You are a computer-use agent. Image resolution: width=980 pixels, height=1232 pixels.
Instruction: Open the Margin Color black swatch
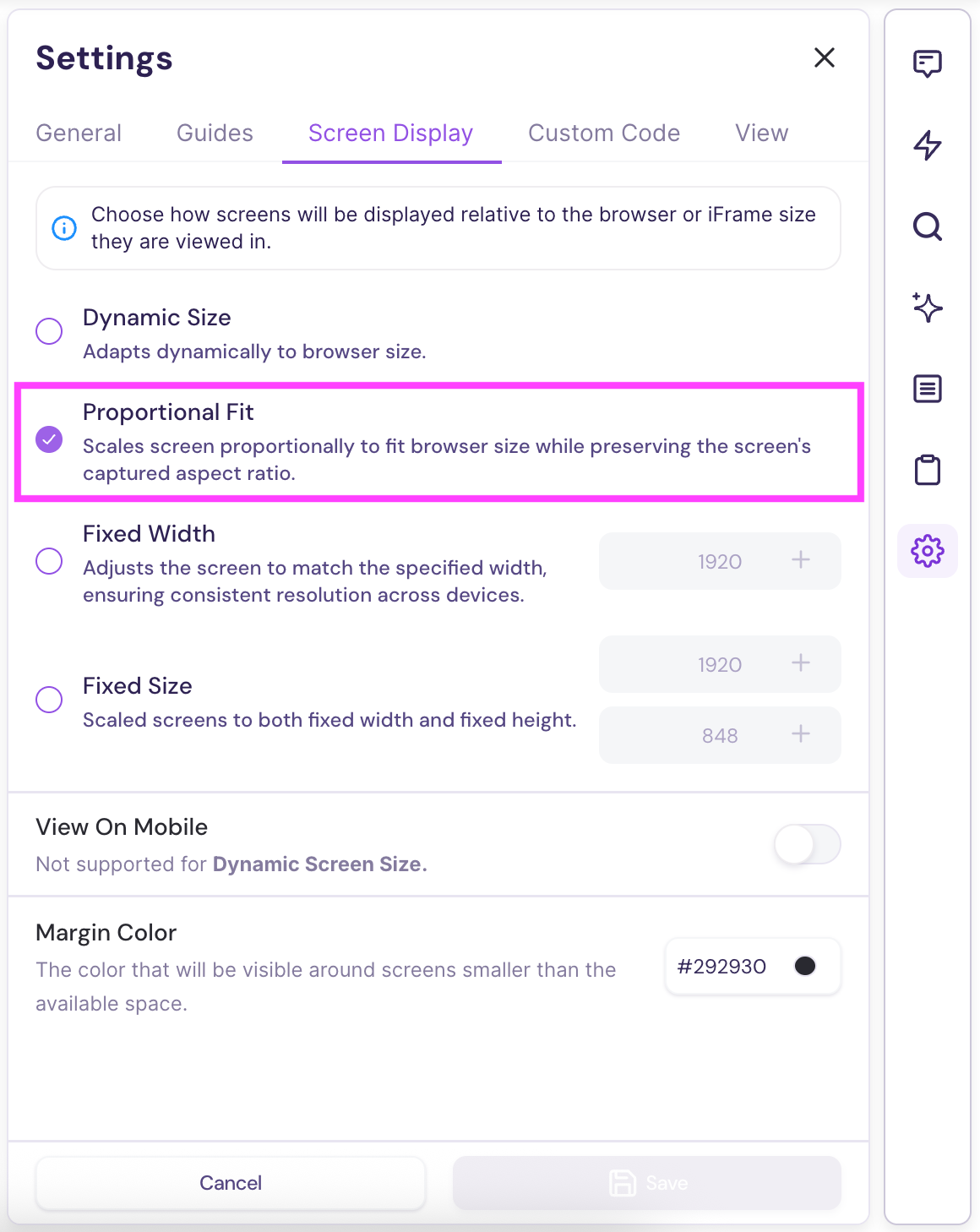[x=805, y=966]
